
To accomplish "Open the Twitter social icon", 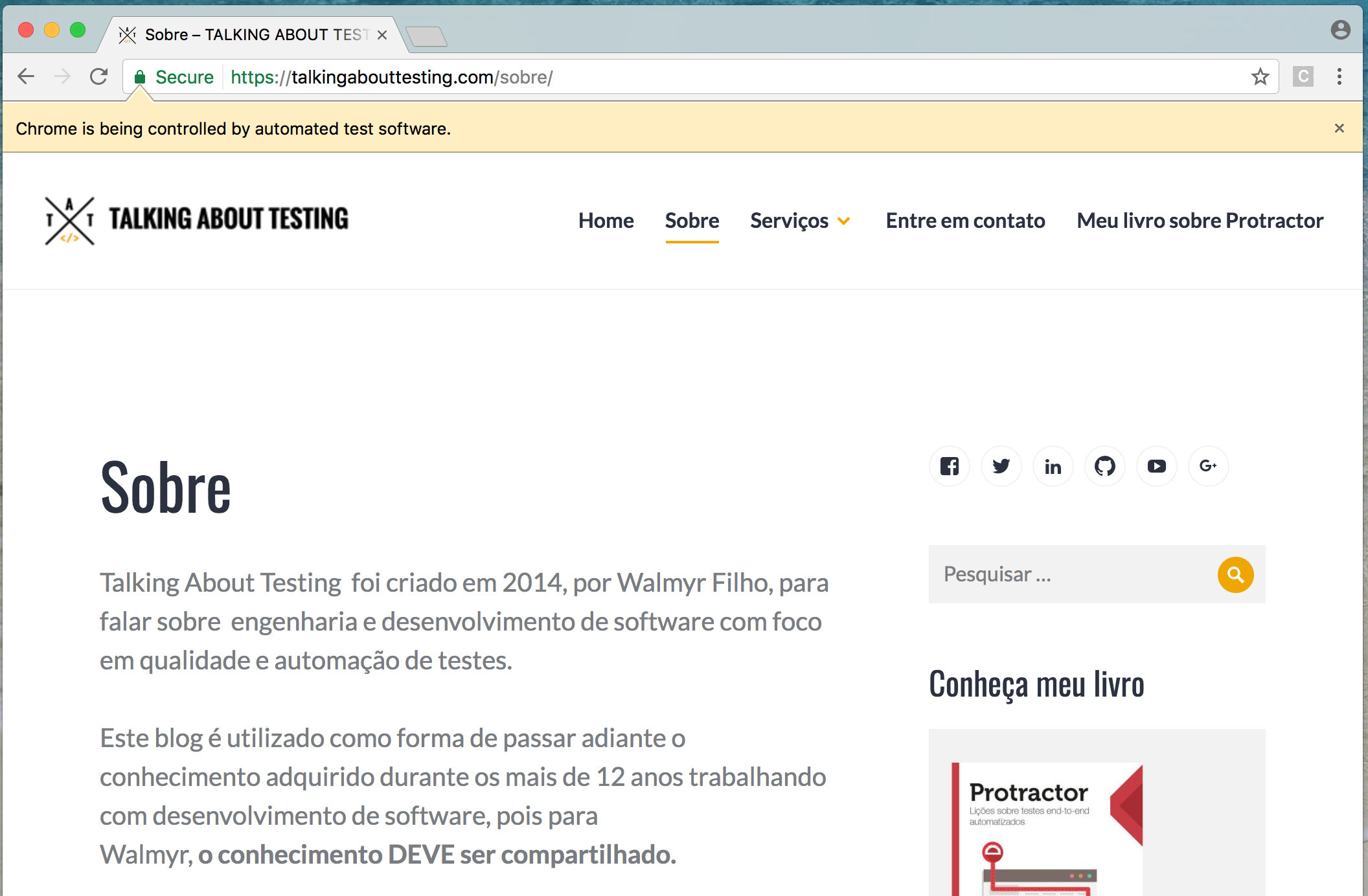I will pos(1001,466).
